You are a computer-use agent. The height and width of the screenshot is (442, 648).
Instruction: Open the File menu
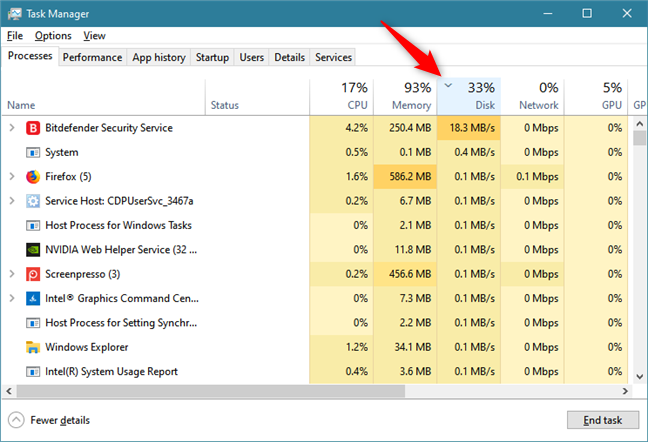coord(15,36)
